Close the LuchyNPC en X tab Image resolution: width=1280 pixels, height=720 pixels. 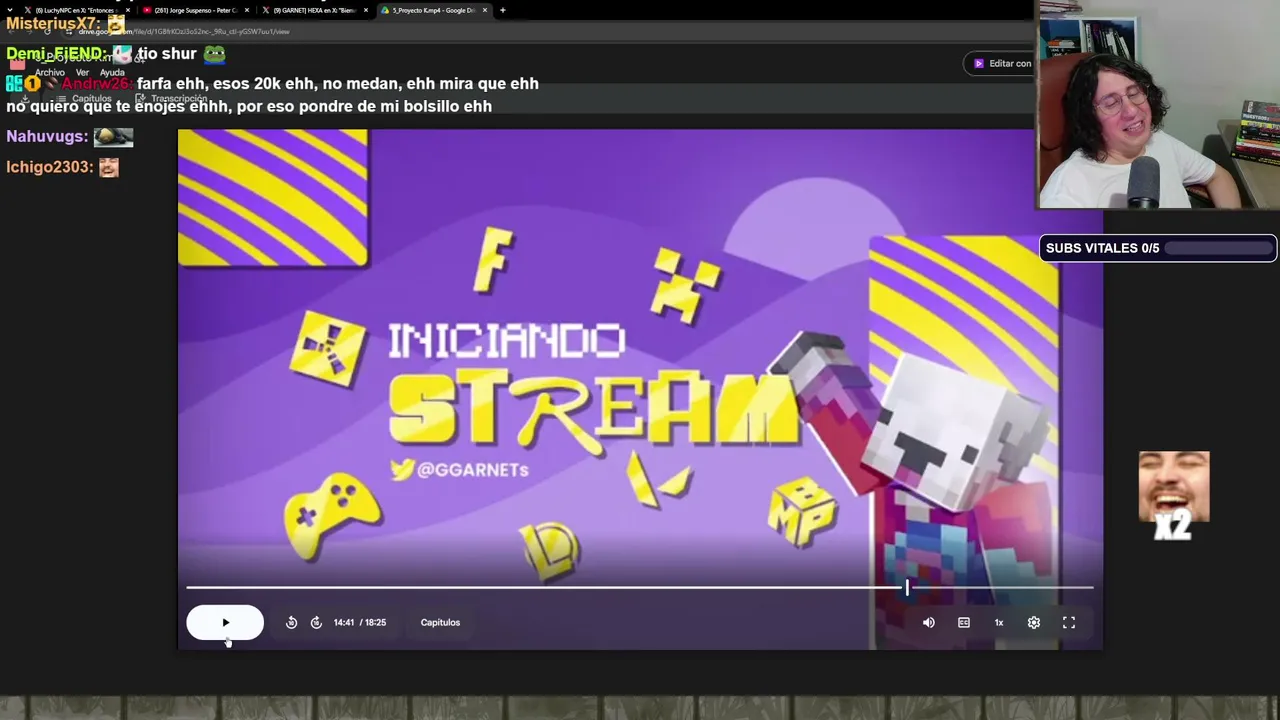coord(128,10)
